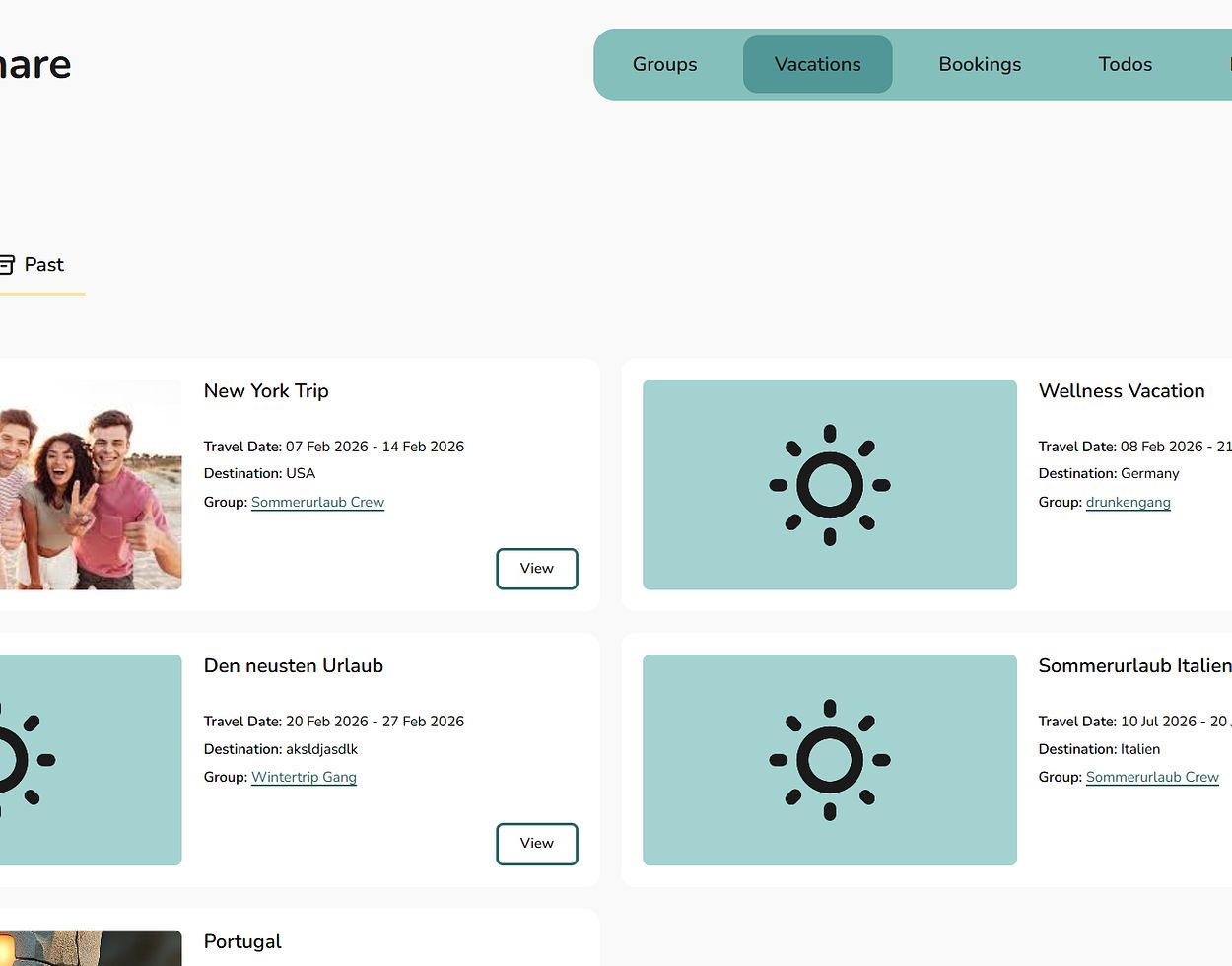Screen dimensions: 1232x966
Task: Click the sun placeholder on Den neusten Urlaub
Action: [x=20, y=760]
